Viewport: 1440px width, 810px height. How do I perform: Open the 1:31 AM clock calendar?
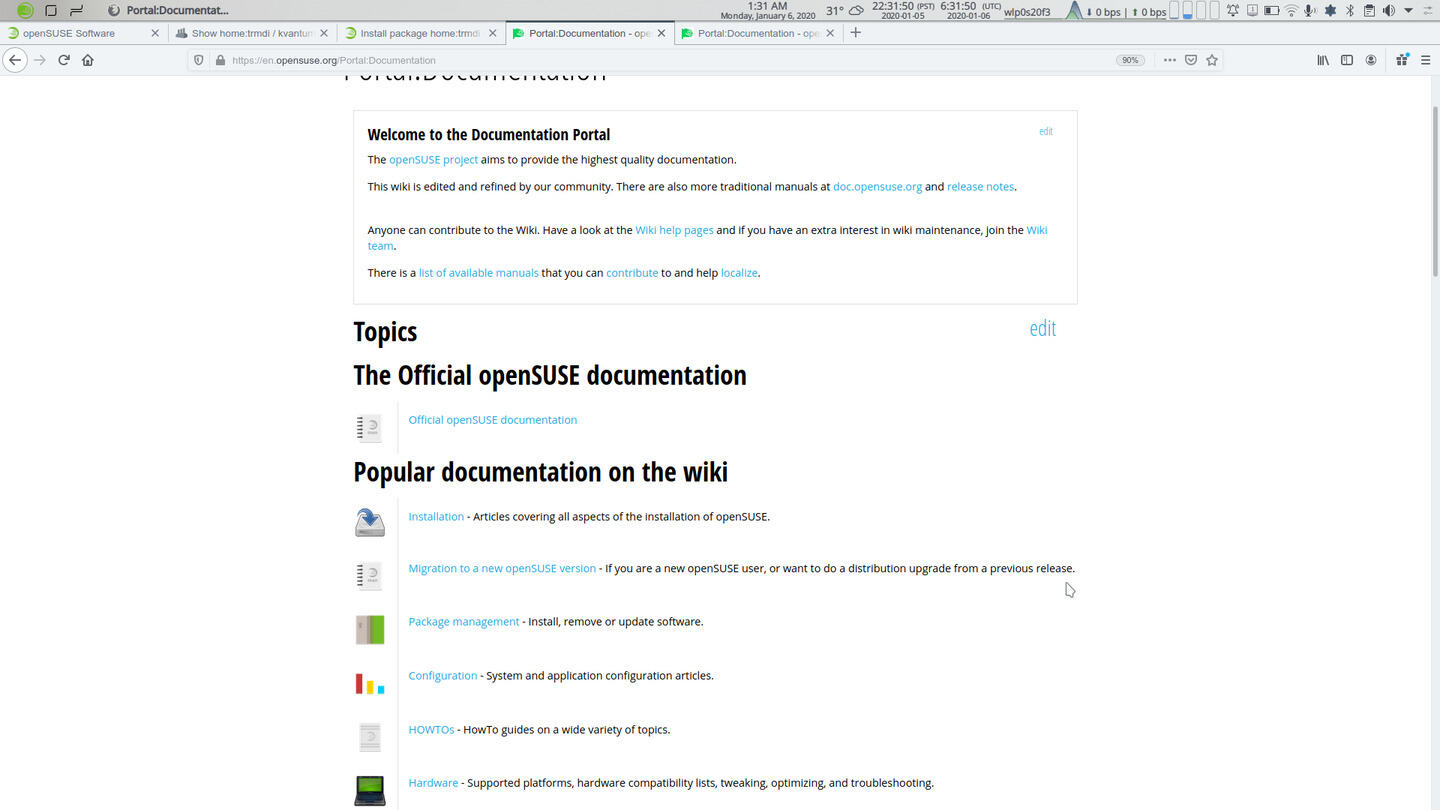click(768, 11)
